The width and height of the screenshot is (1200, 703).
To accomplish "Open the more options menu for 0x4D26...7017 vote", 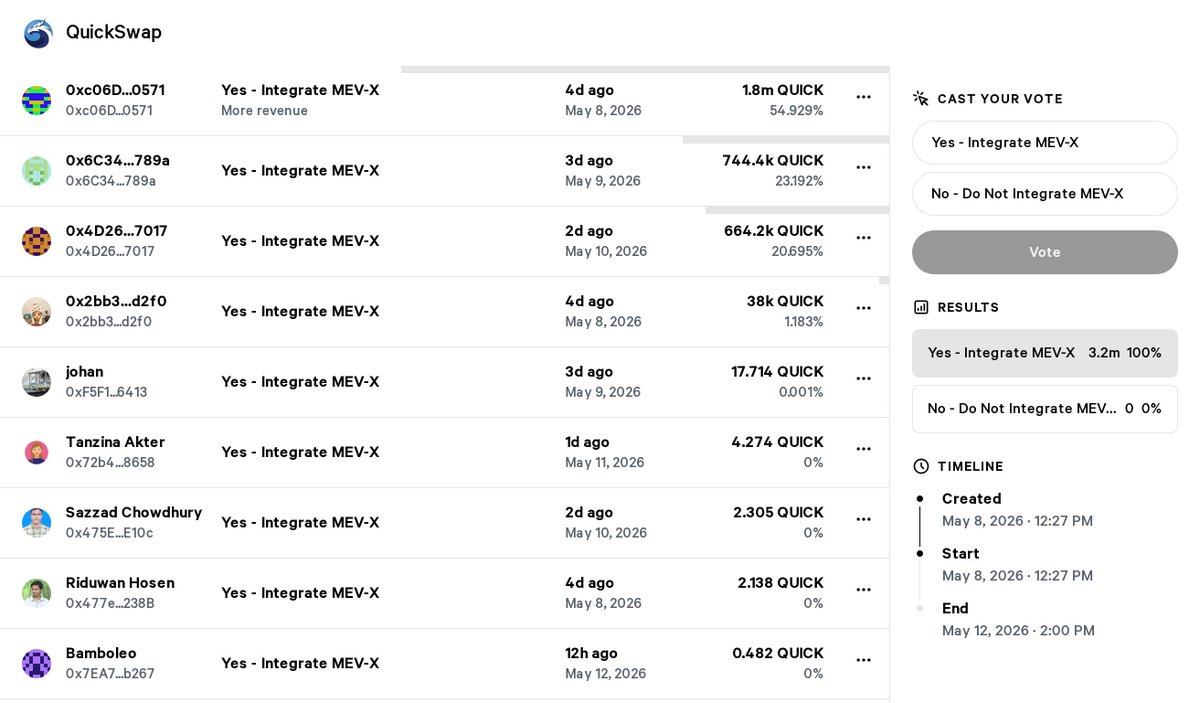I will (x=864, y=238).
